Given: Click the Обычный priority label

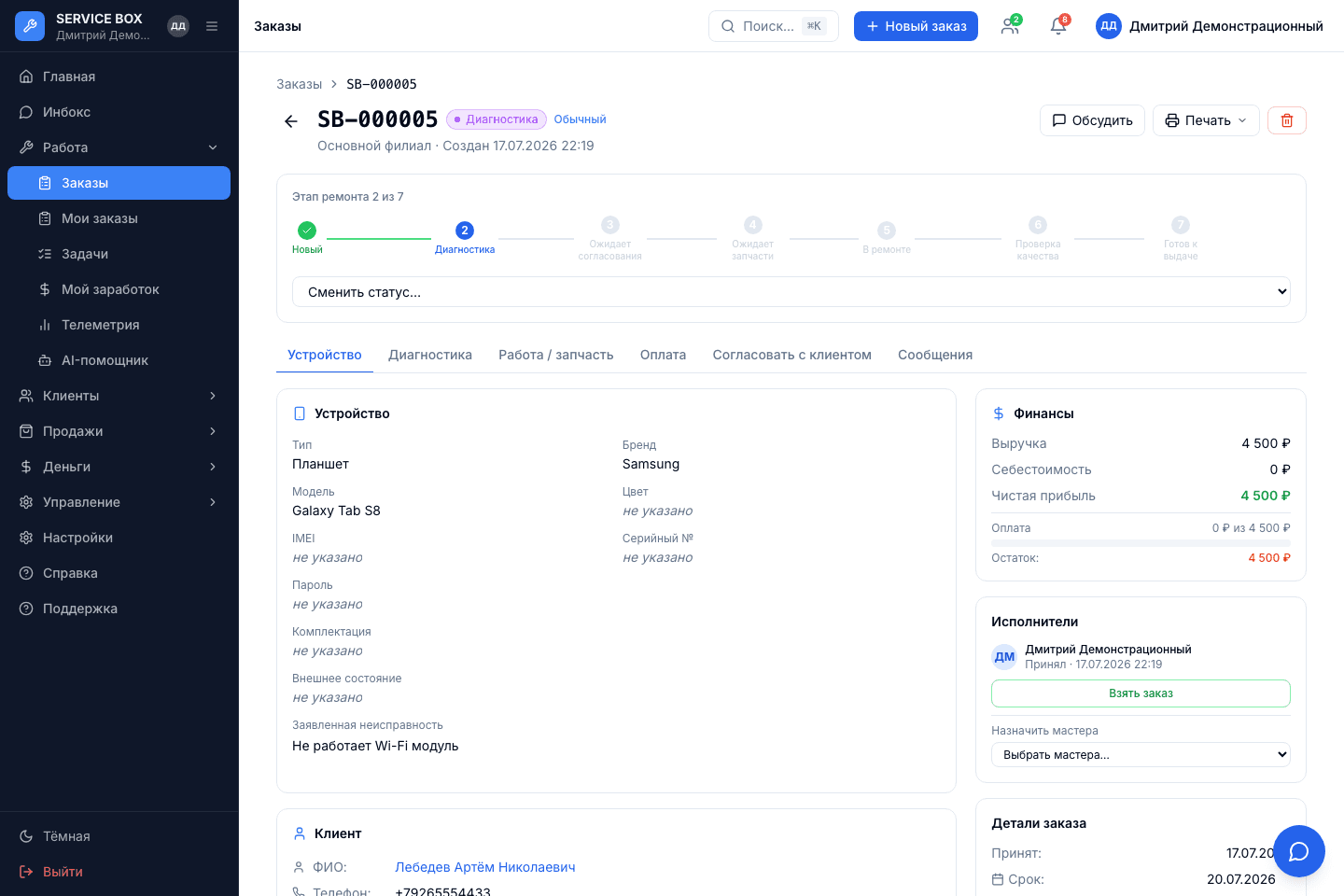Looking at the screenshot, I should click(581, 119).
